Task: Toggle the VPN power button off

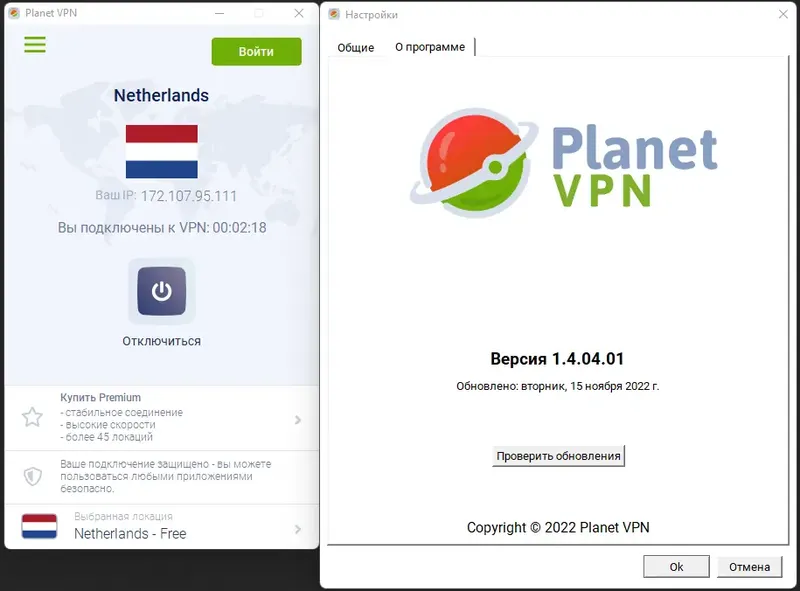Action: coord(161,291)
